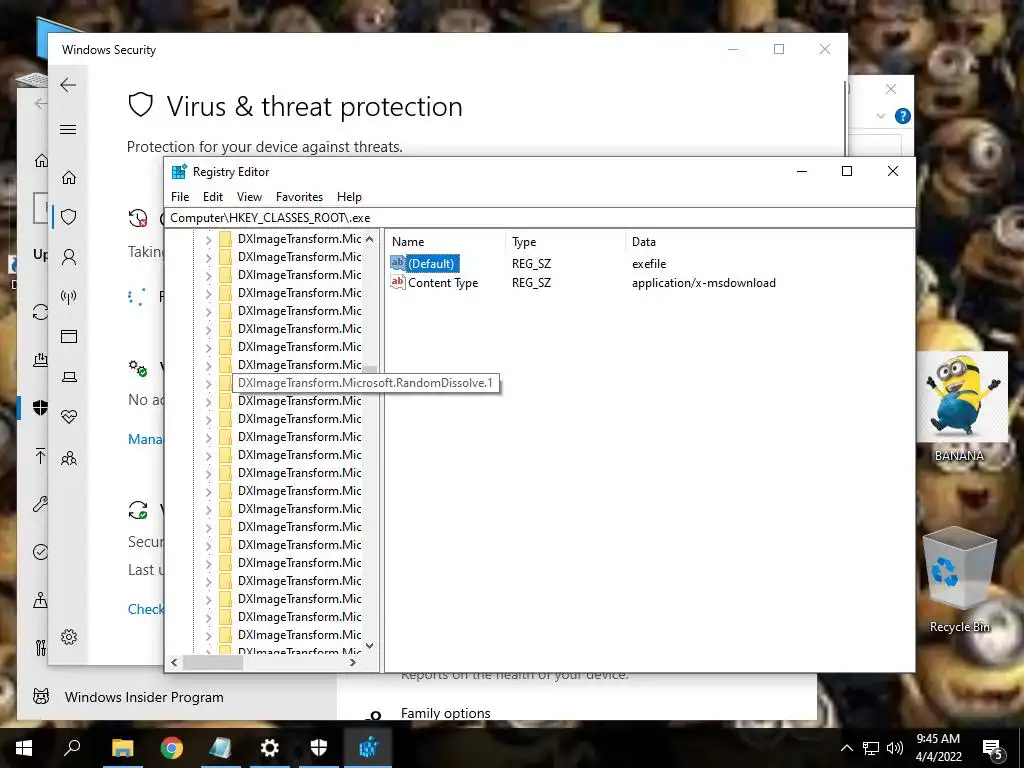Click the protection history clock icon
The height and width of the screenshot is (768, 1024).
coord(138,217)
